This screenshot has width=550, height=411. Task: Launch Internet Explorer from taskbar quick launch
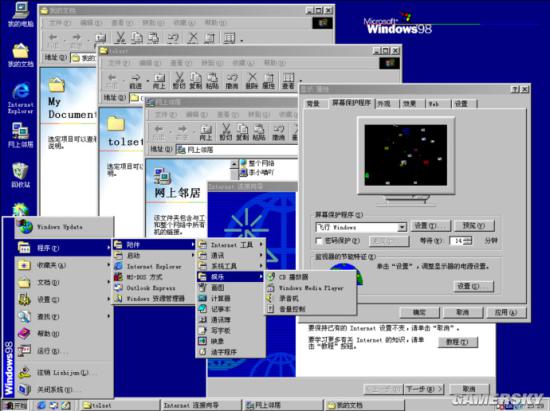(x=41, y=405)
